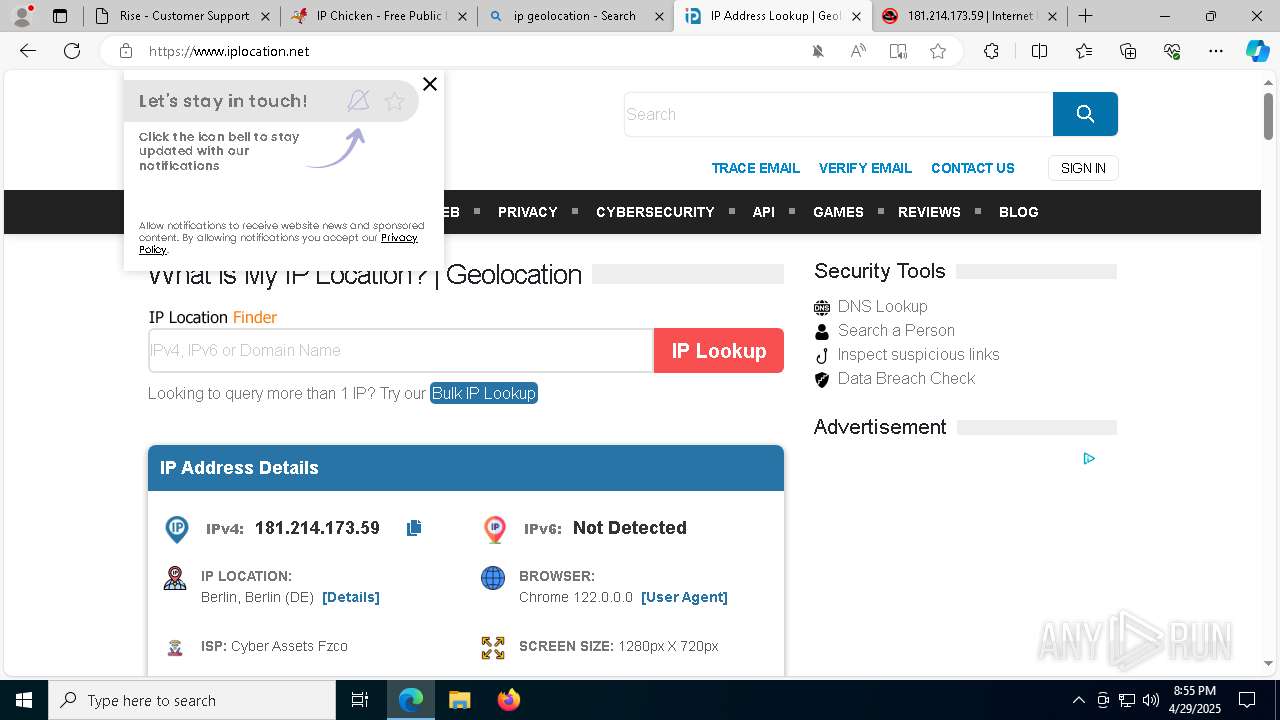Close the IP Address Lookup tab

click(x=856, y=16)
